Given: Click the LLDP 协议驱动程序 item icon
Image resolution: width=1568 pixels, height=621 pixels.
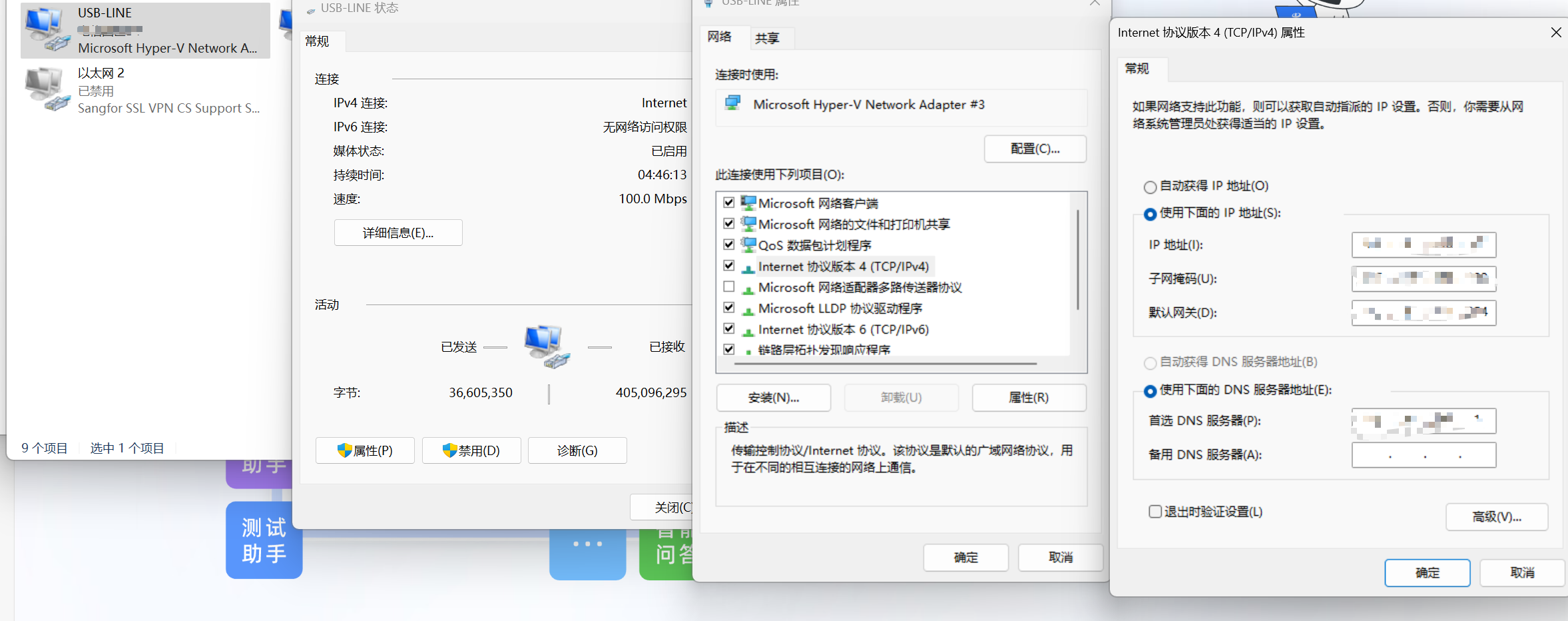Looking at the screenshot, I should (748, 310).
